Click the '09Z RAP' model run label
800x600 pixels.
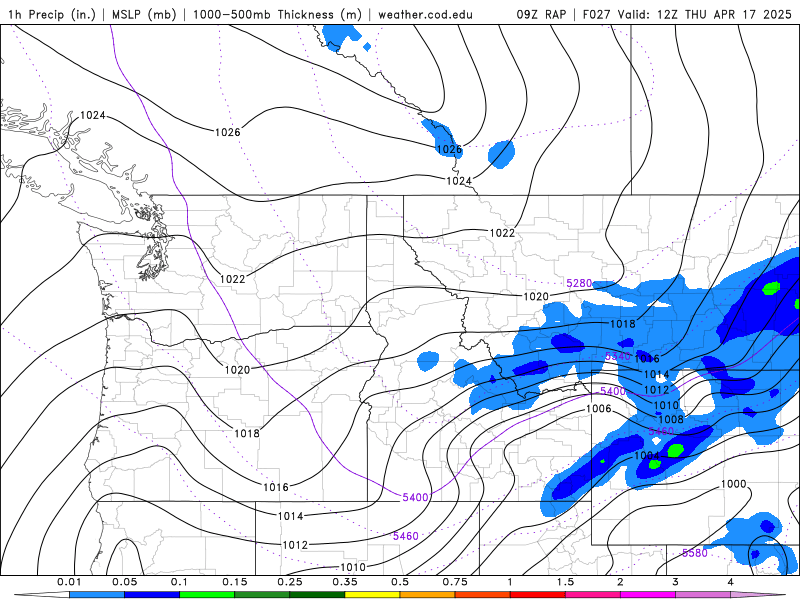coord(541,14)
